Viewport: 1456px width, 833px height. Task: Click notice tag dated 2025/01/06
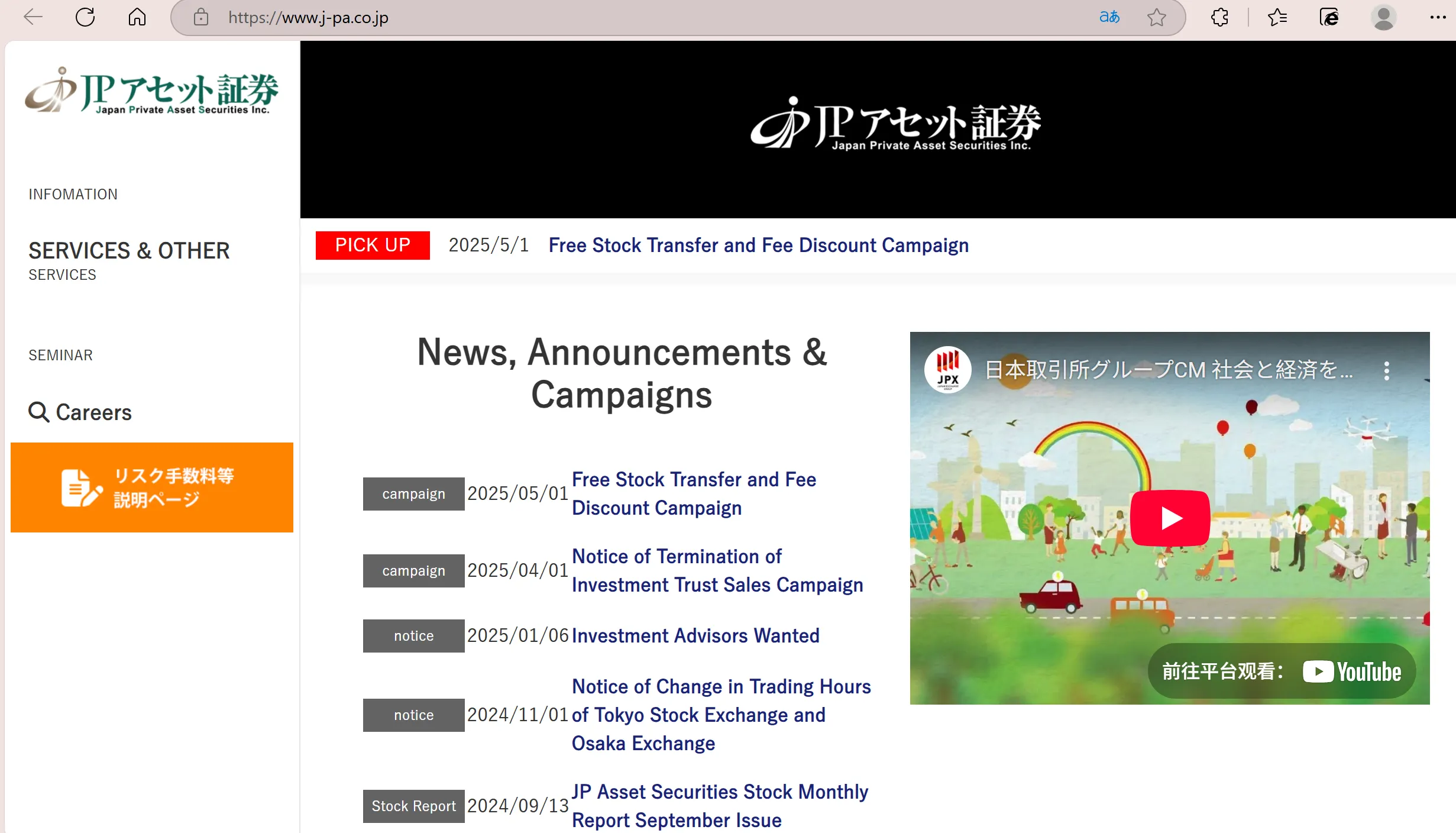413,635
